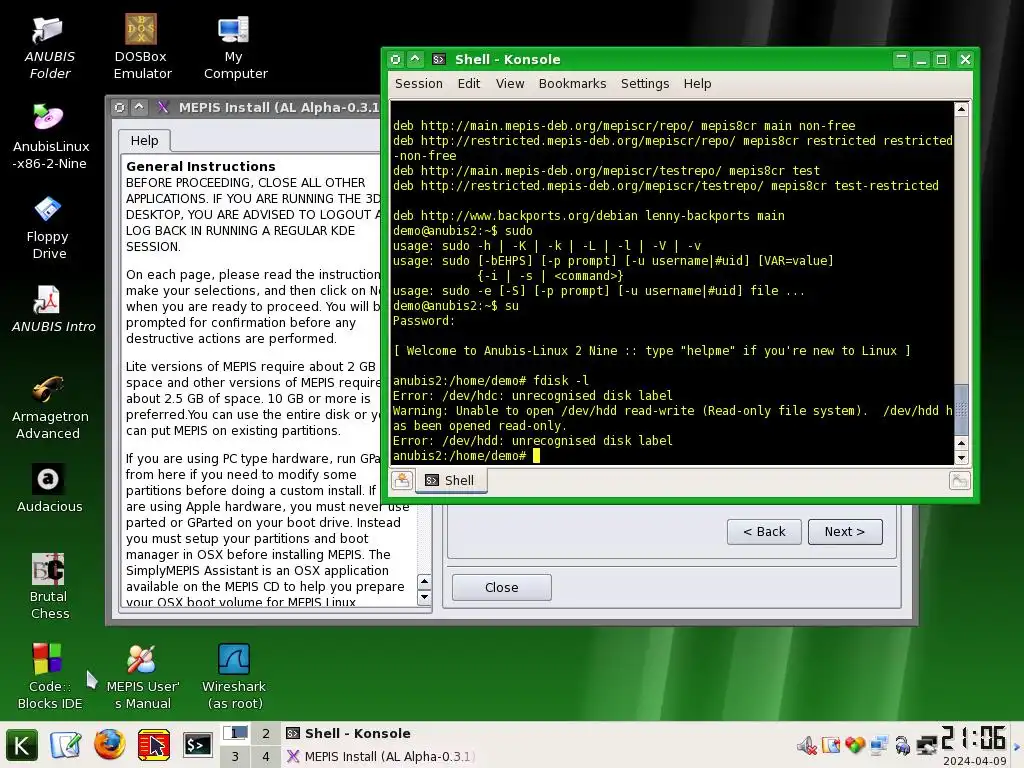Open My Computer desktop icon

point(235,47)
